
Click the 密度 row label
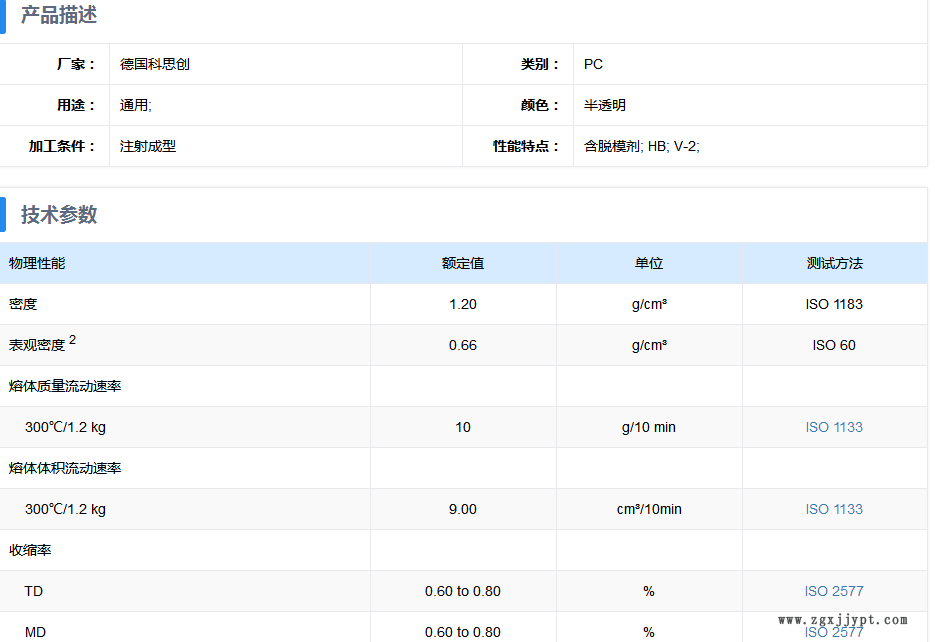pos(23,304)
